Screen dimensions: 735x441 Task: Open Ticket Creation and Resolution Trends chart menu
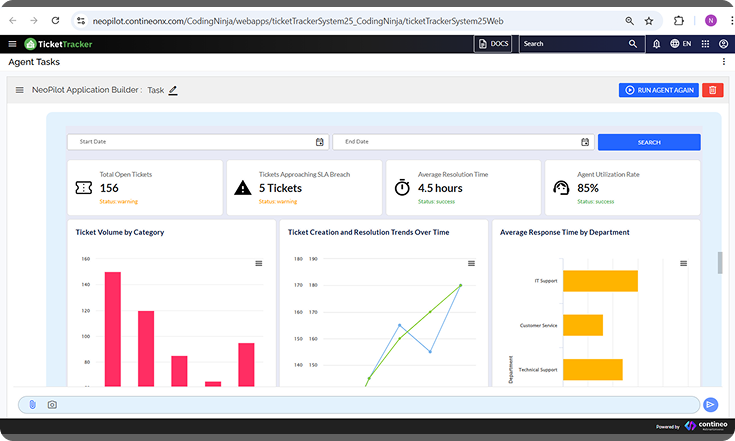(471, 263)
